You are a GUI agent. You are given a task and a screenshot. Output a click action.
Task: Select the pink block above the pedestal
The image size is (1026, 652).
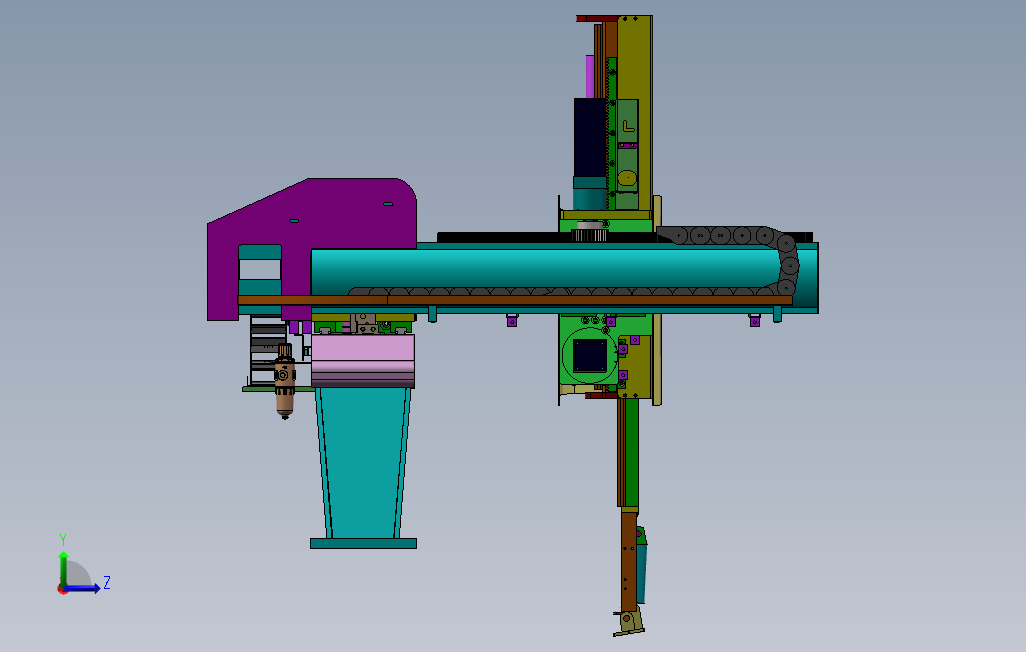point(363,361)
